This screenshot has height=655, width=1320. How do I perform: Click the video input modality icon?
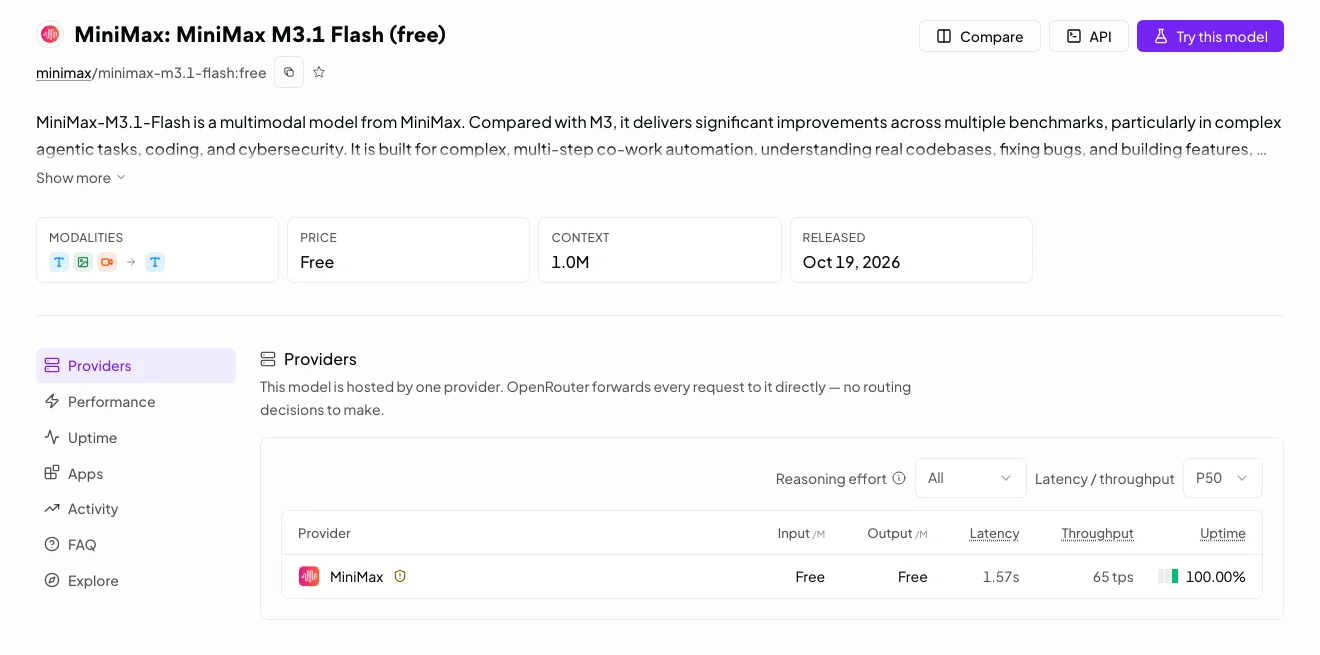[107, 262]
